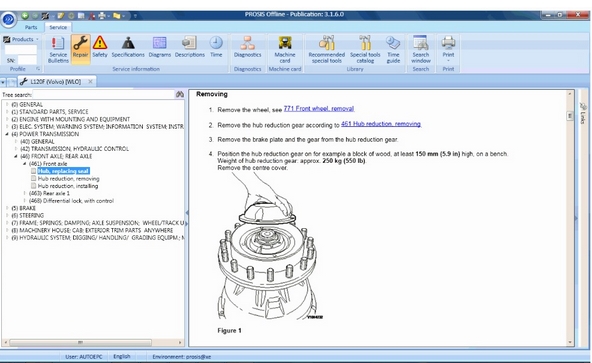Select (468) Differential lock, with control

click(x=71, y=201)
